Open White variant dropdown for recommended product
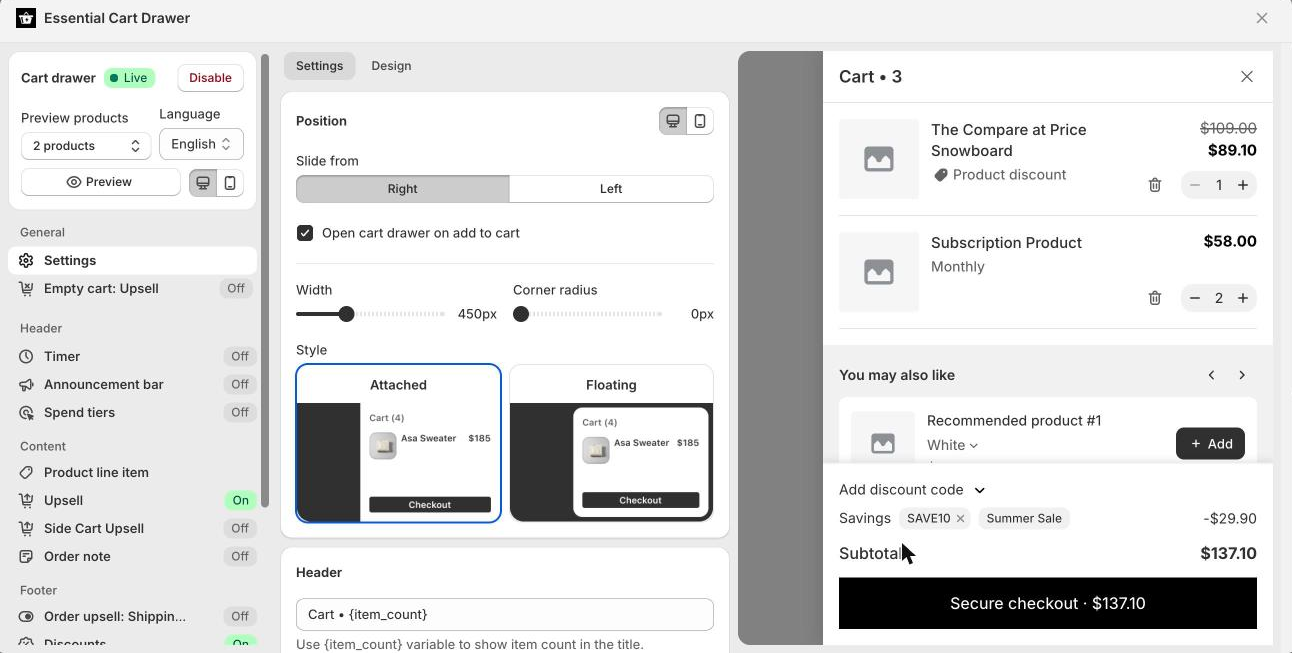1292x653 pixels. pos(952,445)
